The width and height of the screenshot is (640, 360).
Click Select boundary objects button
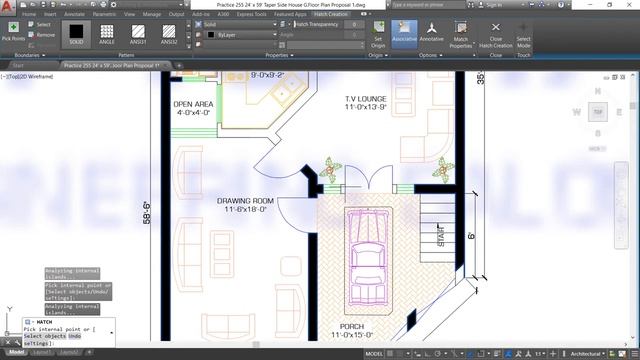(39, 24)
